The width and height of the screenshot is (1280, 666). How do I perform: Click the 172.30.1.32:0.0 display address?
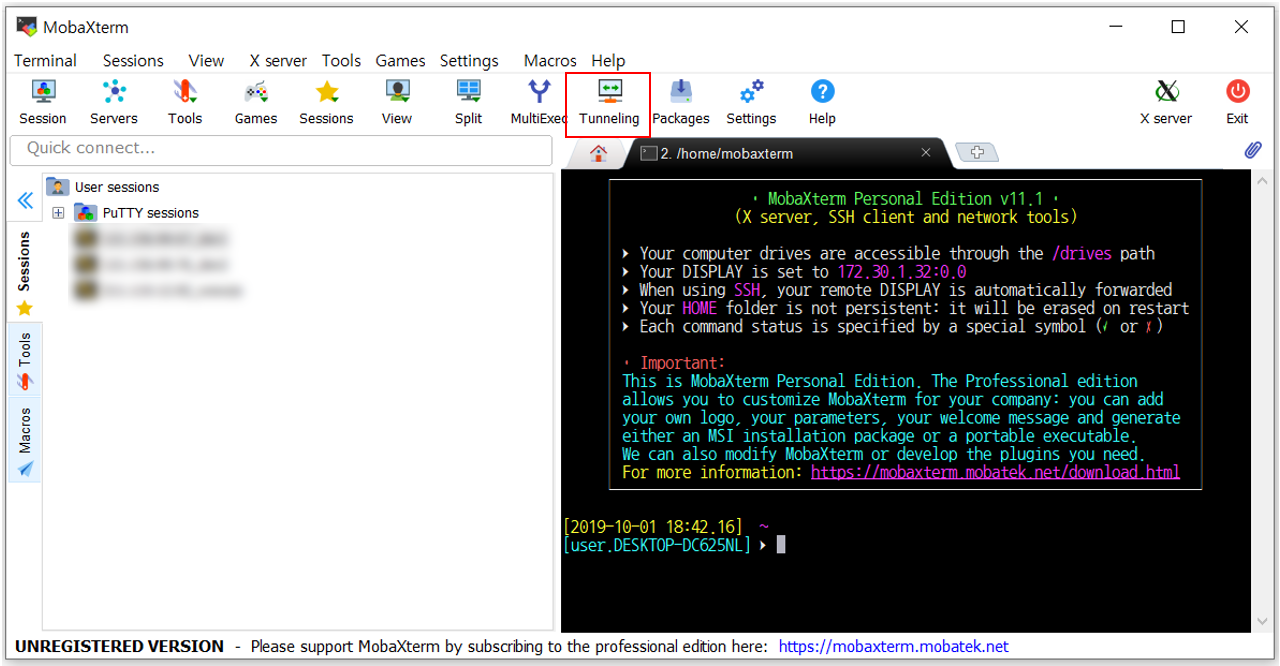click(901, 272)
